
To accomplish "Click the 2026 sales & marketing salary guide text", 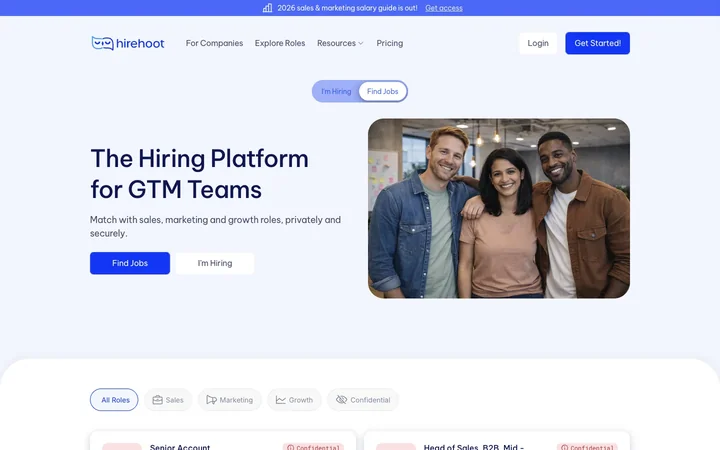I will [x=347, y=8].
